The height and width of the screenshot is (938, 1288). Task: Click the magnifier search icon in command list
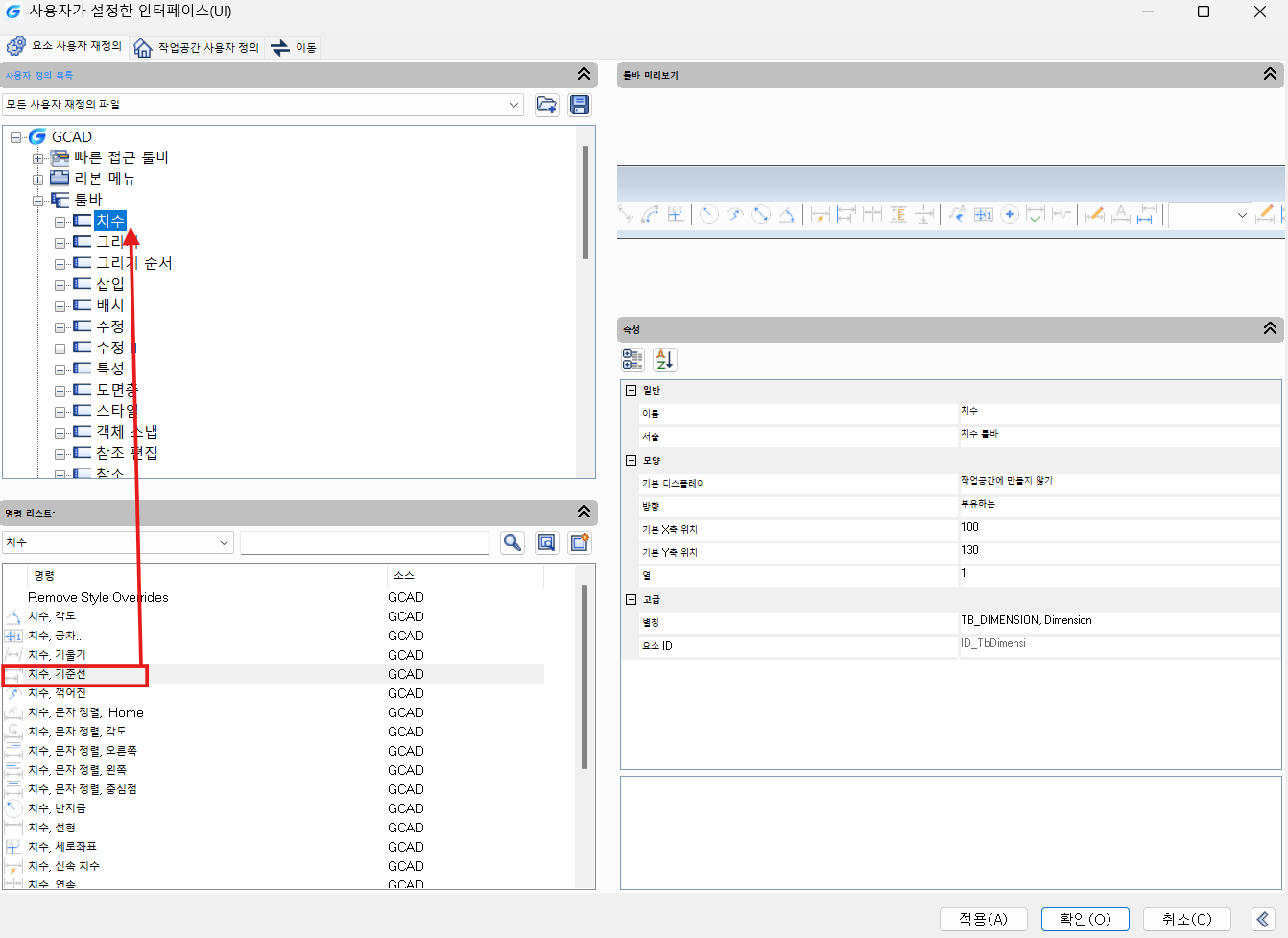click(513, 542)
